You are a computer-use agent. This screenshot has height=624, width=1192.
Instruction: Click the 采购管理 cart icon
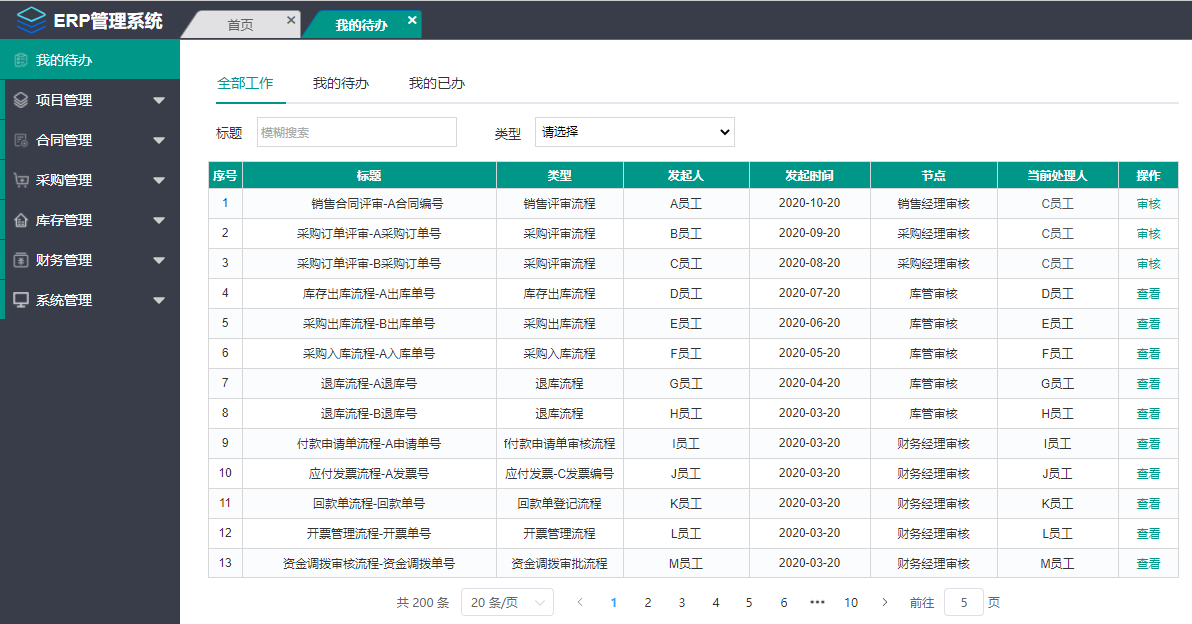(21, 180)
